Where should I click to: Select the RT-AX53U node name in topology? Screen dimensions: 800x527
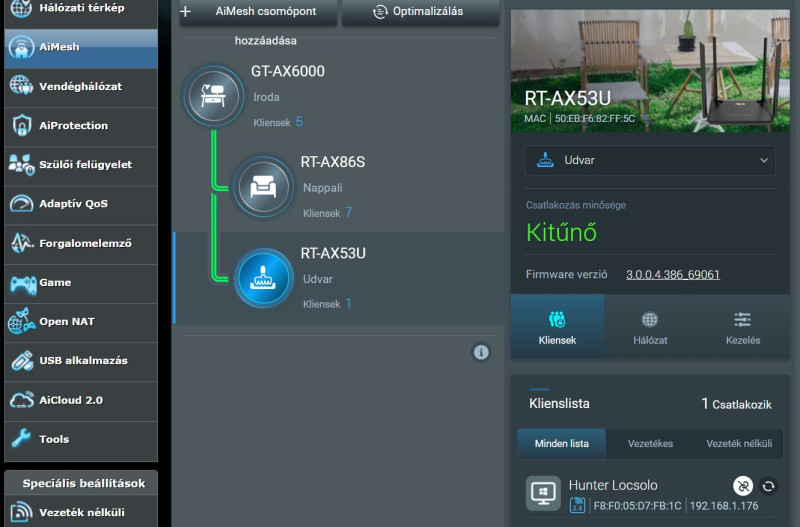333,253
